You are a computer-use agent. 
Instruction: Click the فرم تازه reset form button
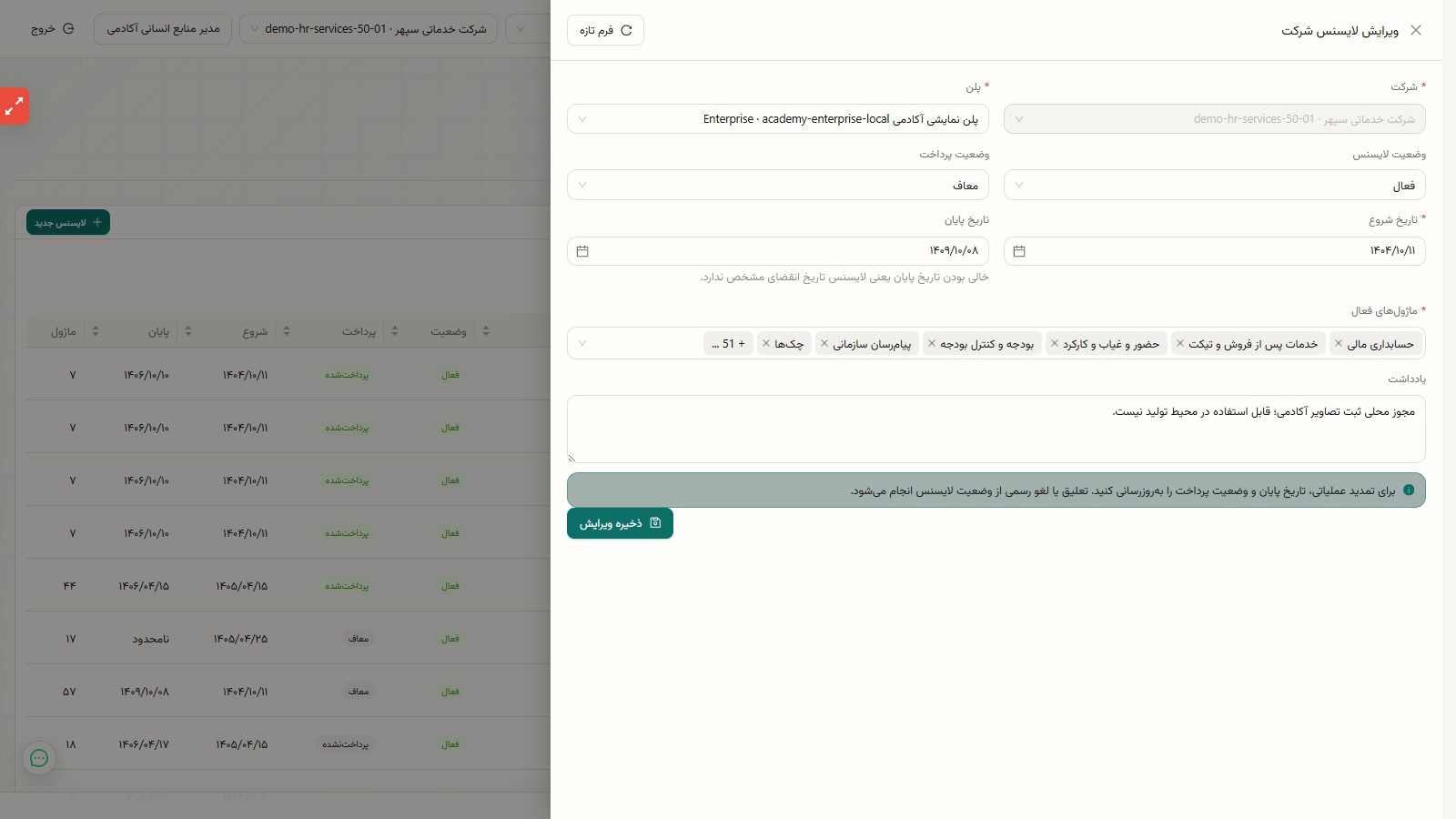(x=605, y=30)
